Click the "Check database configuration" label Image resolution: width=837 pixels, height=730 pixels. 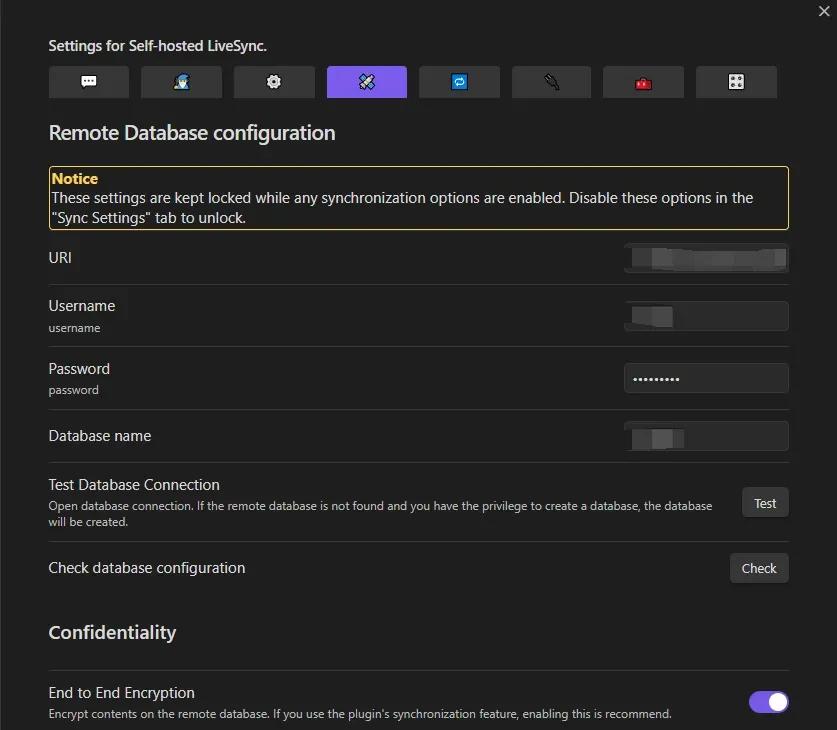pos(147,568)
